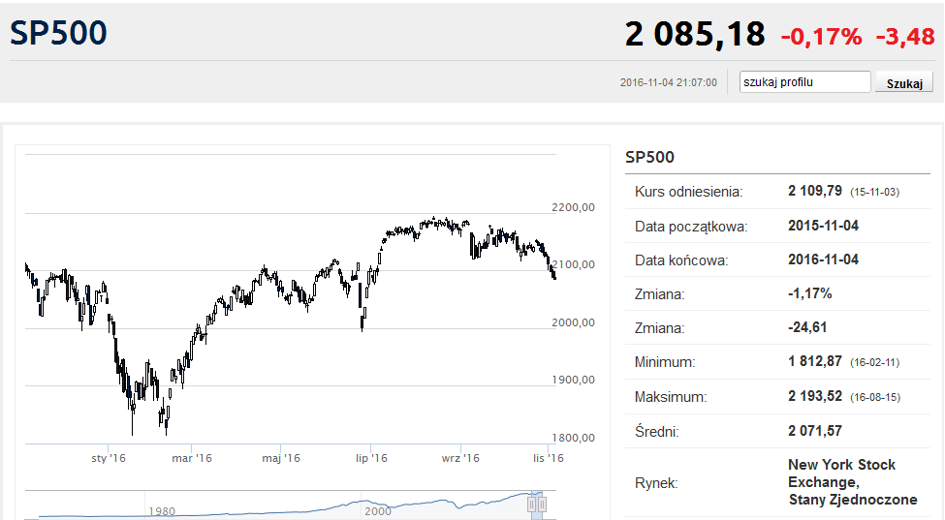Click the left navigator range handle
The width and height of the screenshot is (945, 520).
532,504
